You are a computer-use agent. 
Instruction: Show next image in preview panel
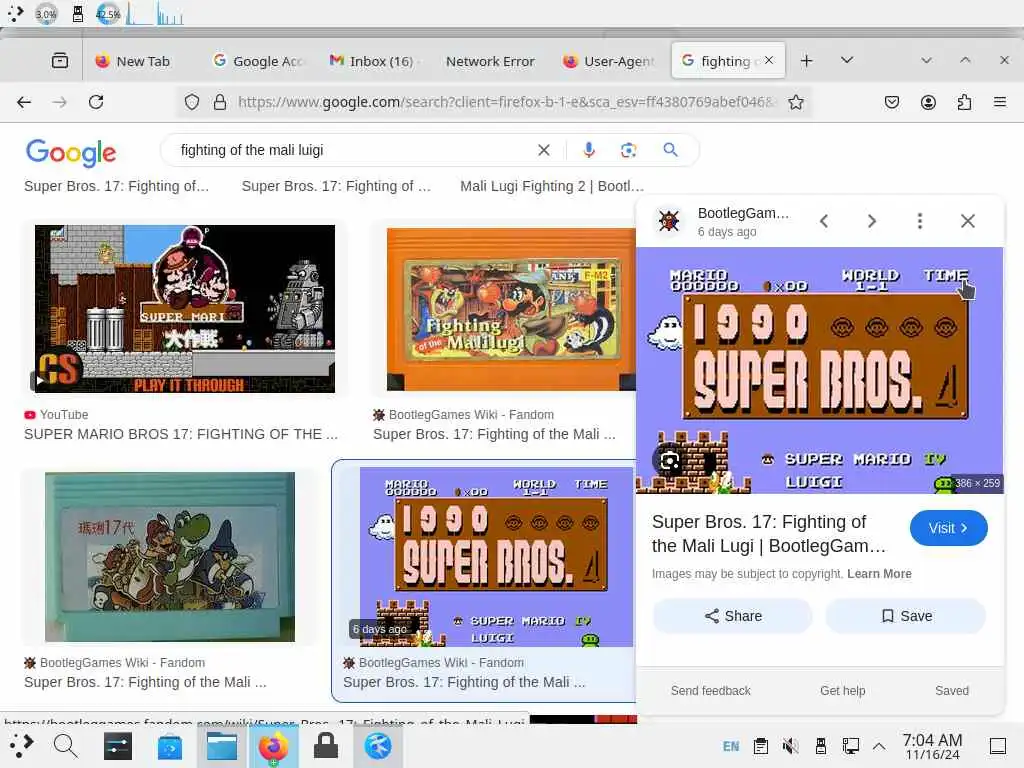(x=872, y=221)
